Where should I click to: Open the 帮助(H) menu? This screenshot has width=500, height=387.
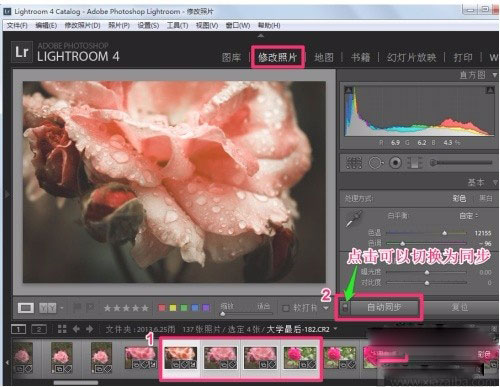click(x=269, y=25)
